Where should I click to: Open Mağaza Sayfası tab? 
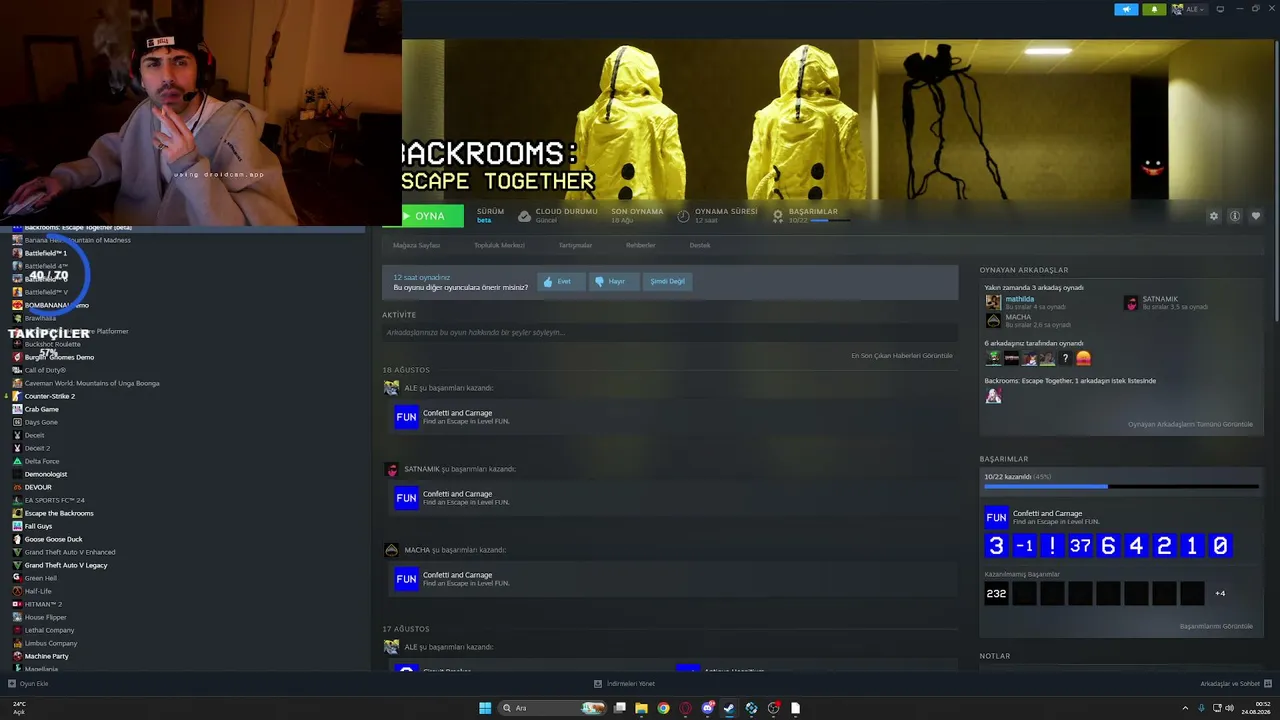coord(416,245)
